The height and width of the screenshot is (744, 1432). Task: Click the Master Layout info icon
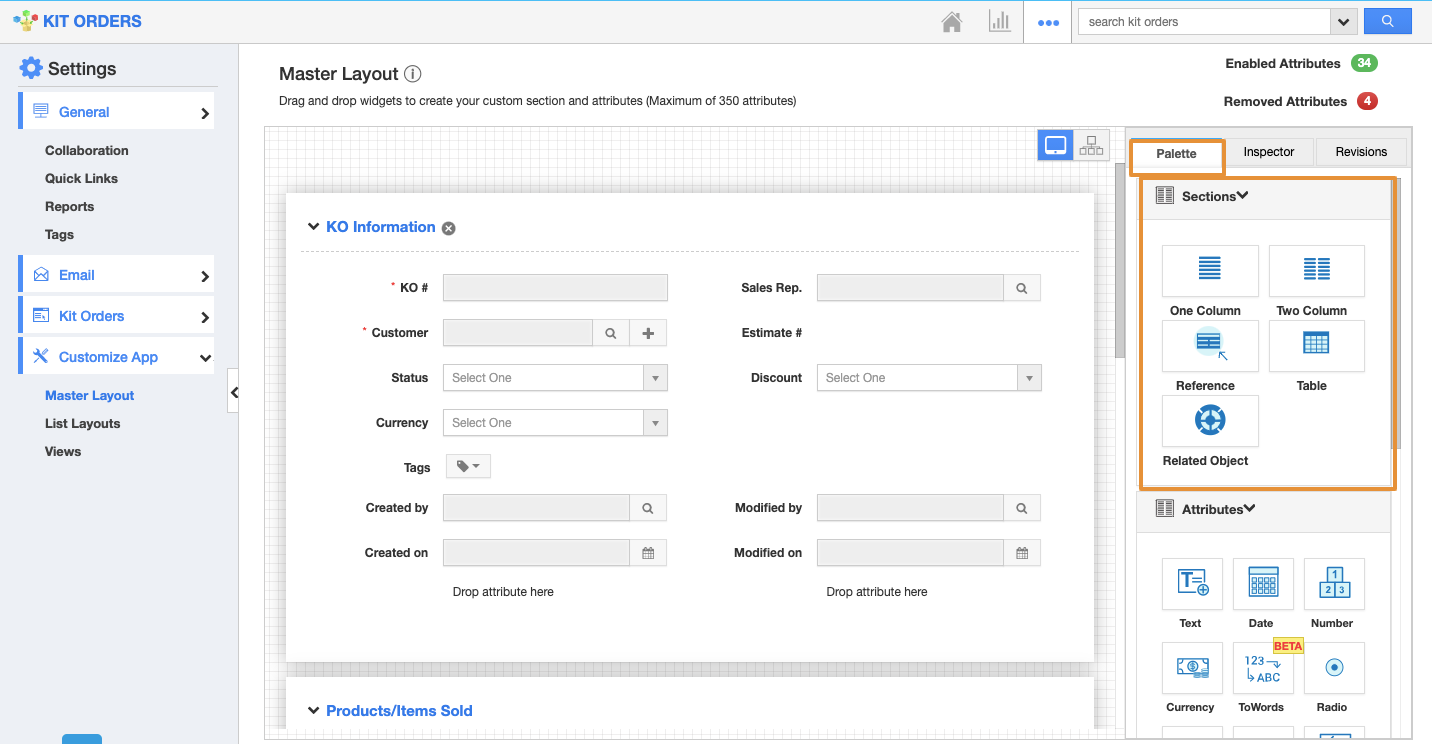[413, 74]
